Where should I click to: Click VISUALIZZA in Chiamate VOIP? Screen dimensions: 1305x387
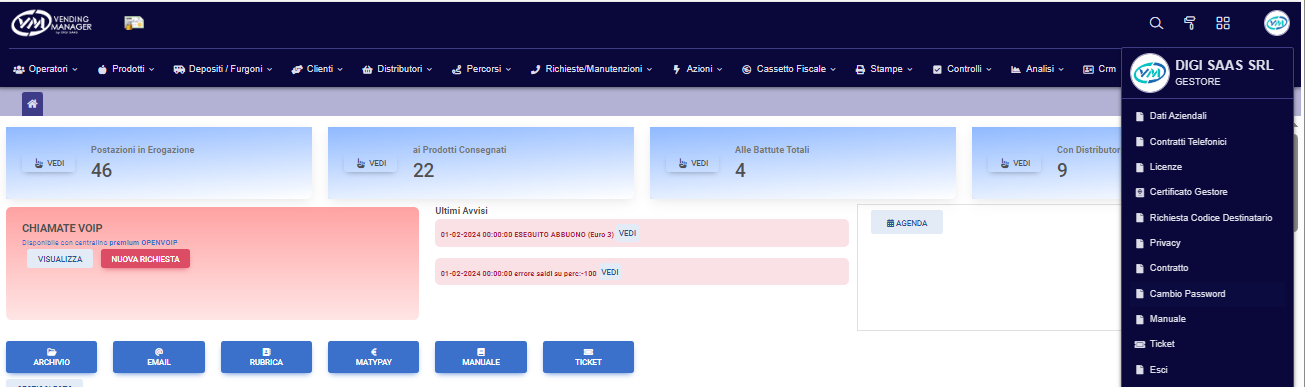pos(60,259)
